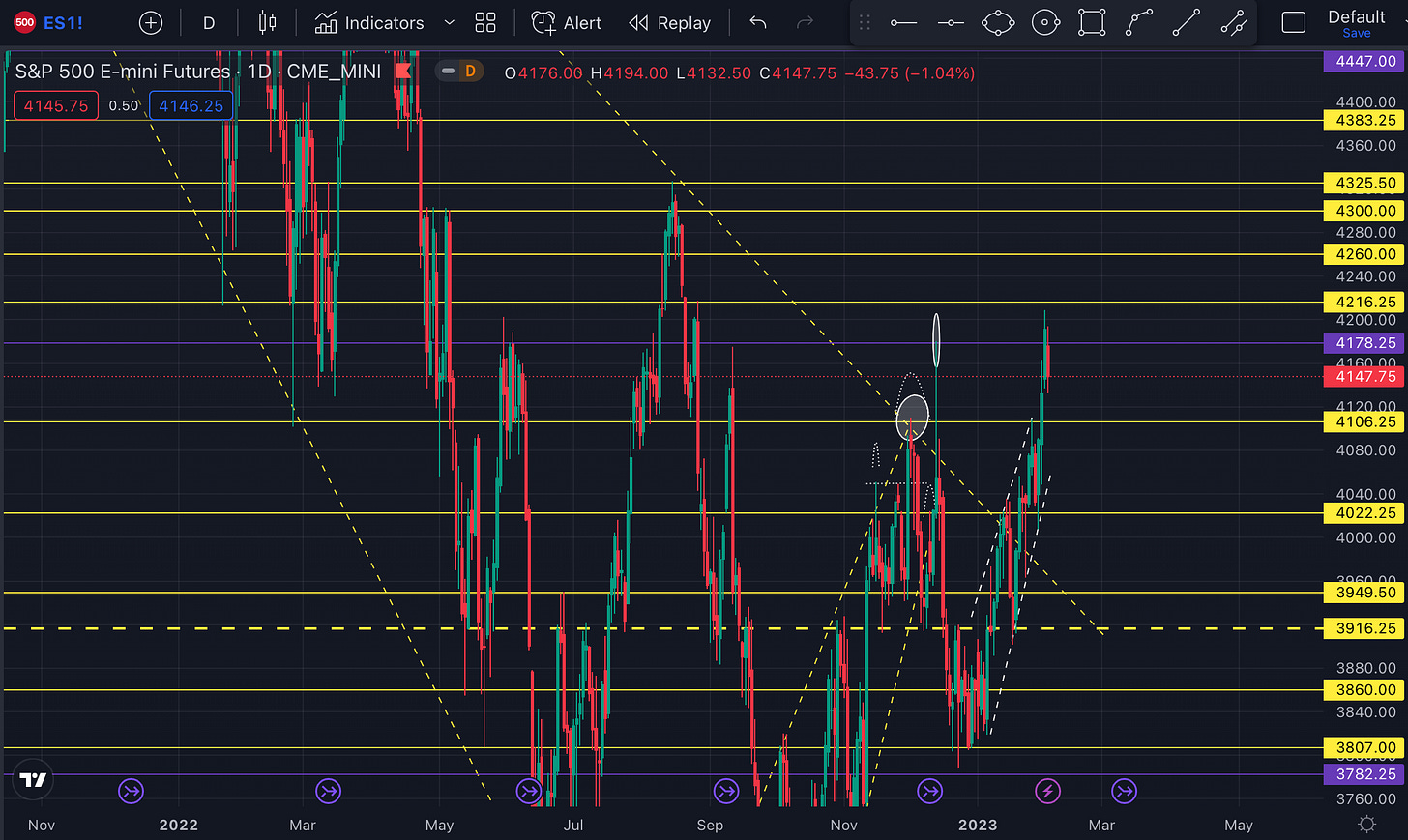Click the lightning event icon near 2023

pyautogui.click(x=1048, y=792)
